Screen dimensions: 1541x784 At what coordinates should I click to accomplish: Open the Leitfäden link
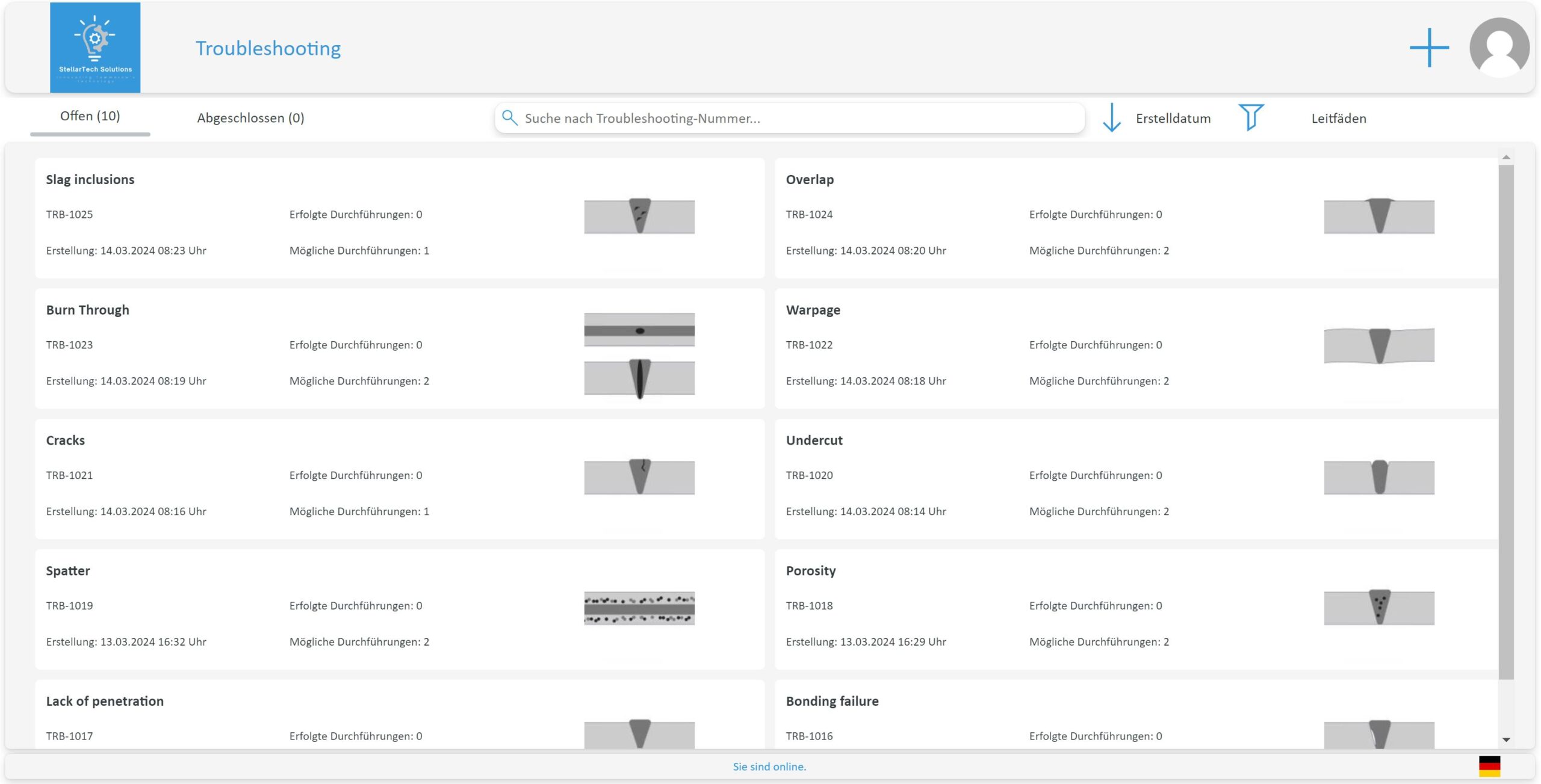coord(1338,118)
